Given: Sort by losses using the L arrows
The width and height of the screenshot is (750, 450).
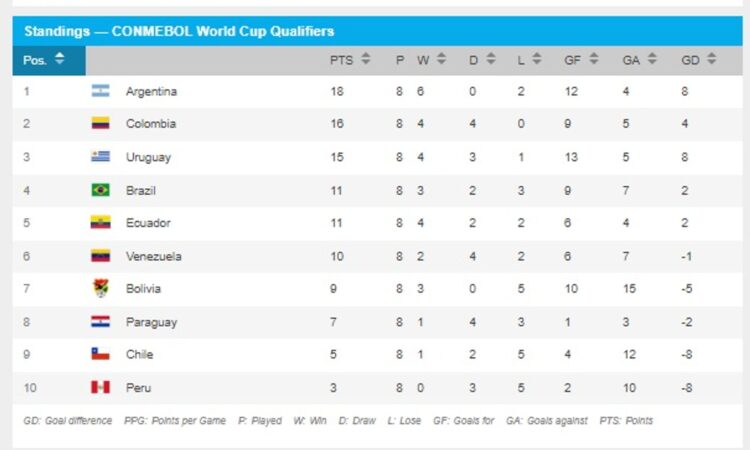Looking at the screenshot, I should [x=537, y=58].
